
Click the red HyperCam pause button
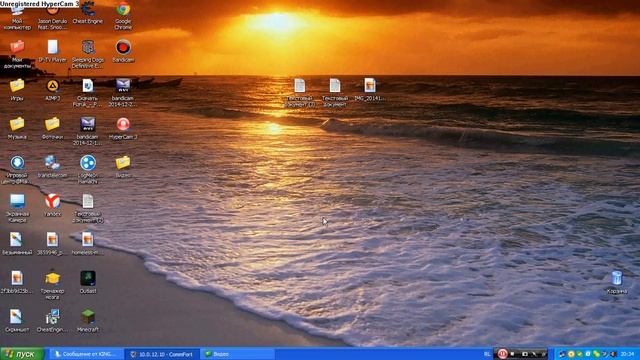pyautogui.click(x=502, y=354)
